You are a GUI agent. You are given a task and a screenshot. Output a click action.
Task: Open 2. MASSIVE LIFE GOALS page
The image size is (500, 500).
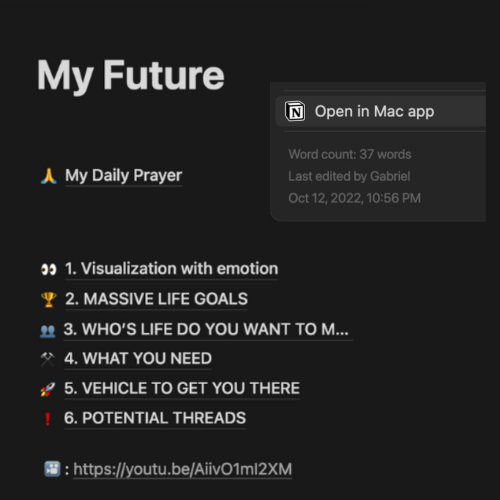tap(156, 299)
